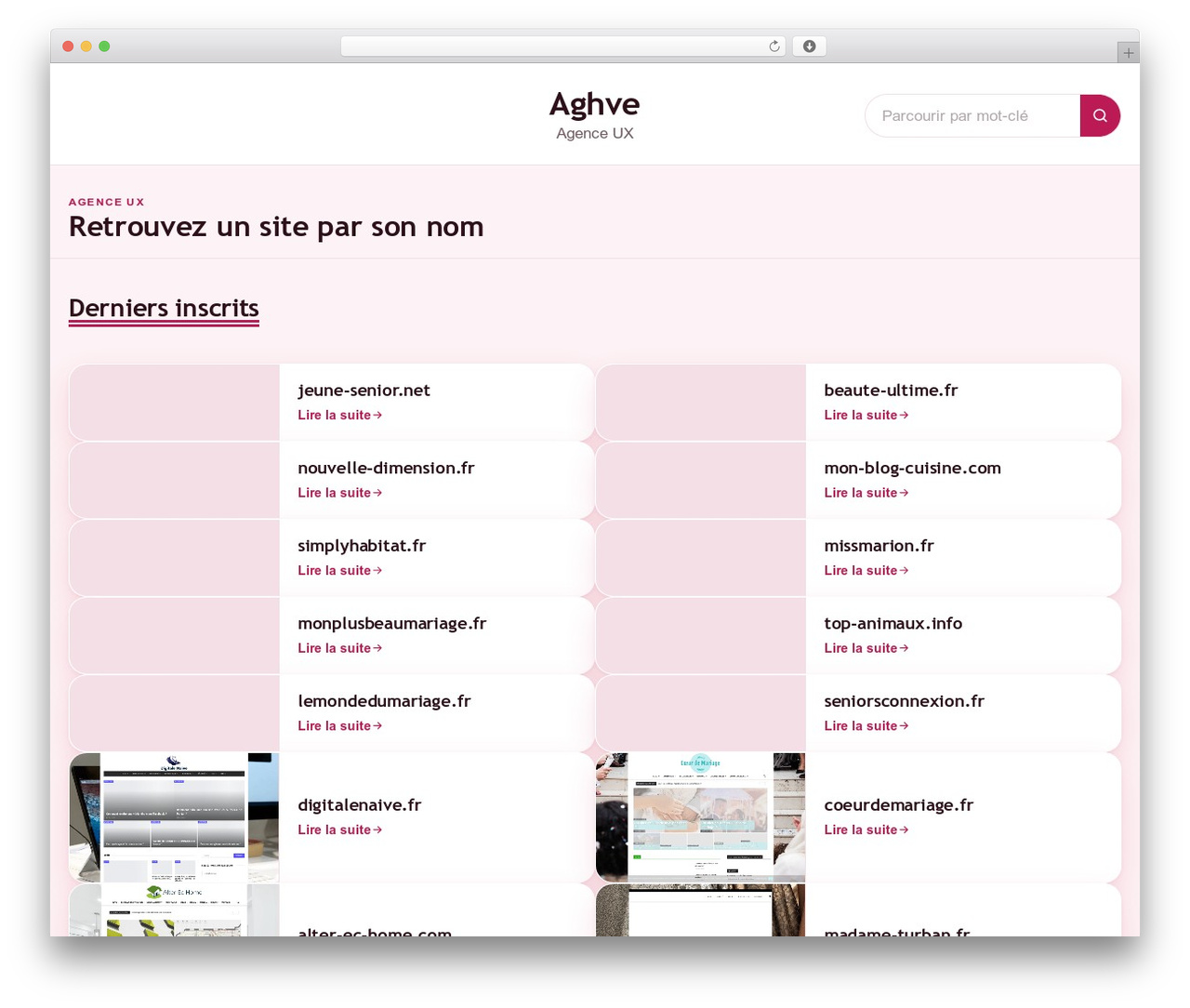This screenshot has width=1190, height=1008.
Task: Click Lire la suite under beaute-ultime.fr
Action: pyautogui.click(x=866, y=415)
